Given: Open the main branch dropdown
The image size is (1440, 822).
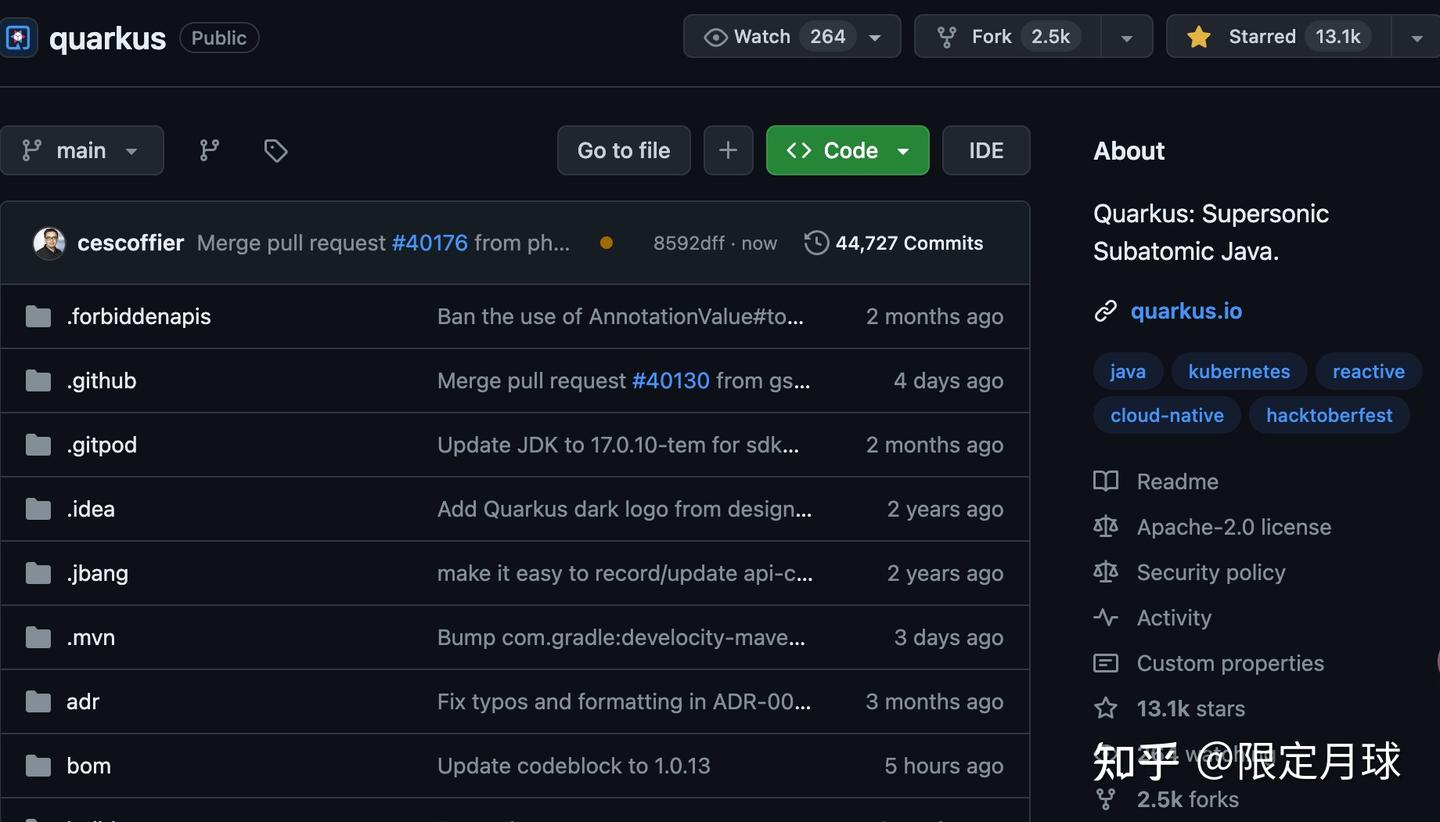Looking at the screenshot, I should coord(82,150).
